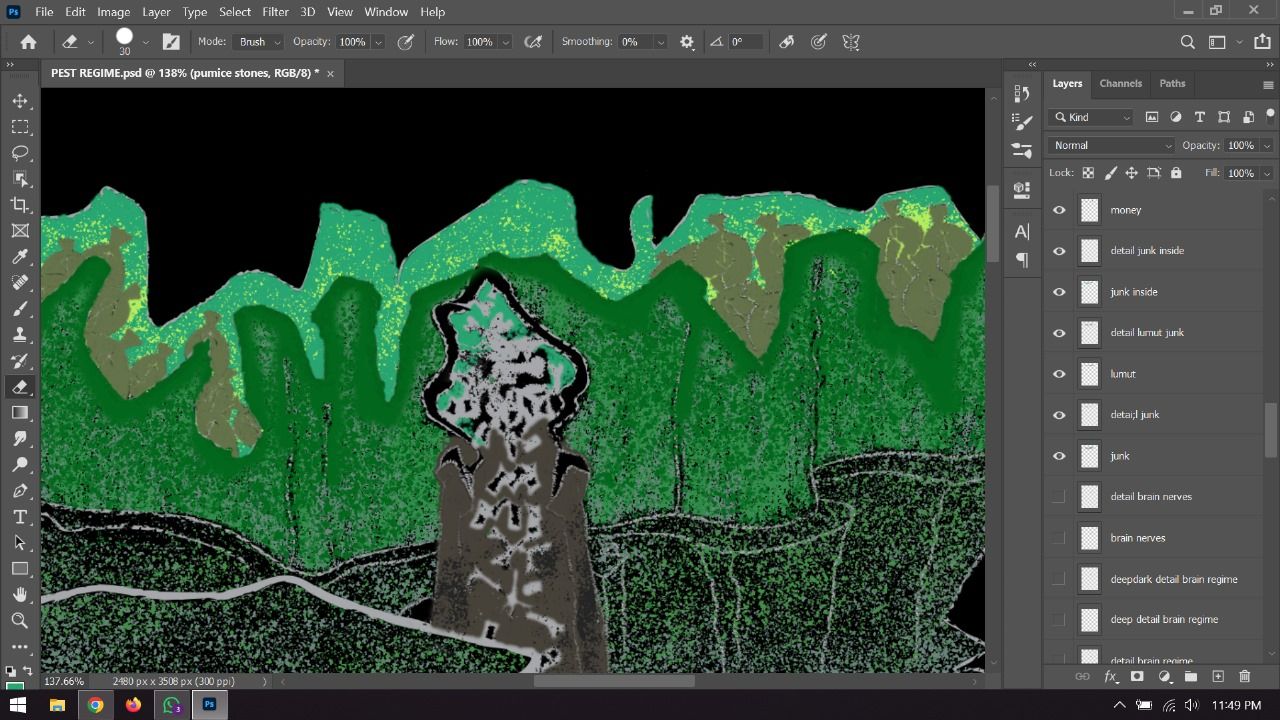Click the Layers panel vertical scrollbar
The width and height of the screenshot is (1280, 720).
coord(1271,430)
